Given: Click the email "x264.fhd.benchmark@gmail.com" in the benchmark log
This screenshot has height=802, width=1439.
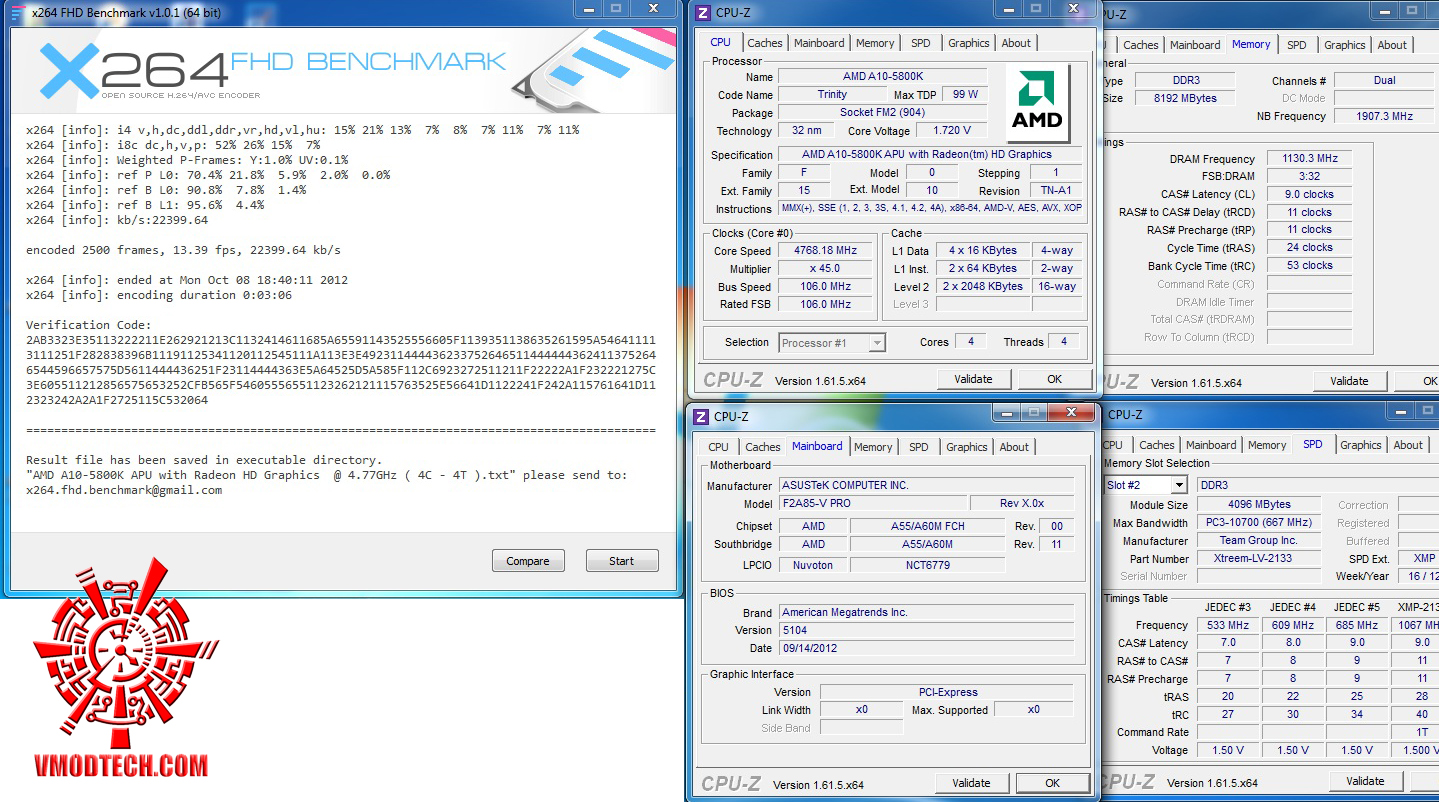Looking at the screenshot, I should click(x=124, y=491).
